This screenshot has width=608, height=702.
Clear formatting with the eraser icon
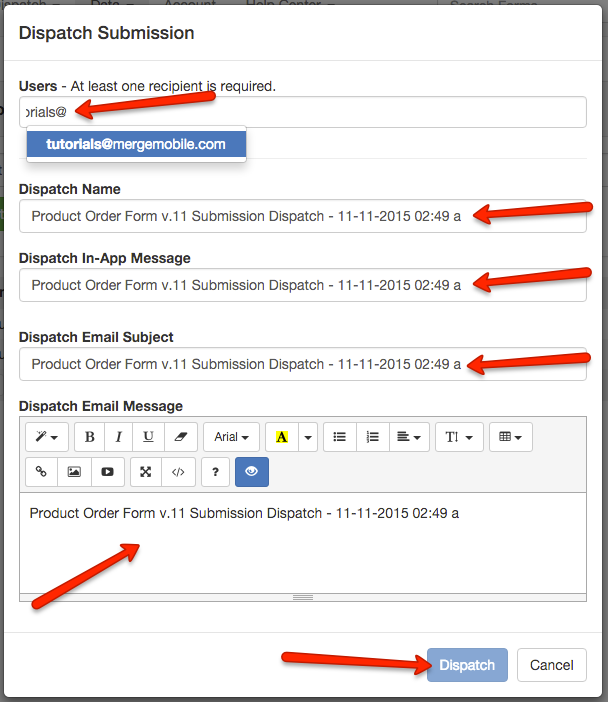(x=180, y=437)
